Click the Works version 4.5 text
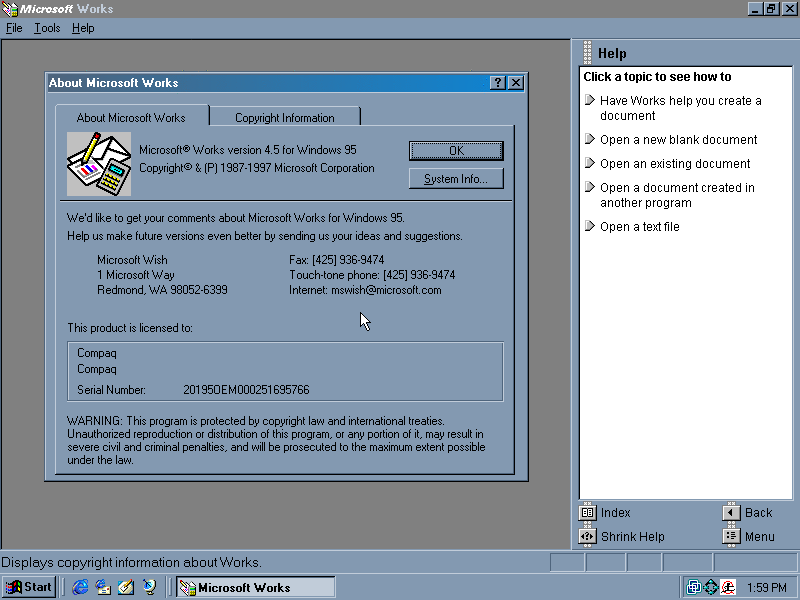This screenshot has height=600, width=800. [x=248, y=149]
